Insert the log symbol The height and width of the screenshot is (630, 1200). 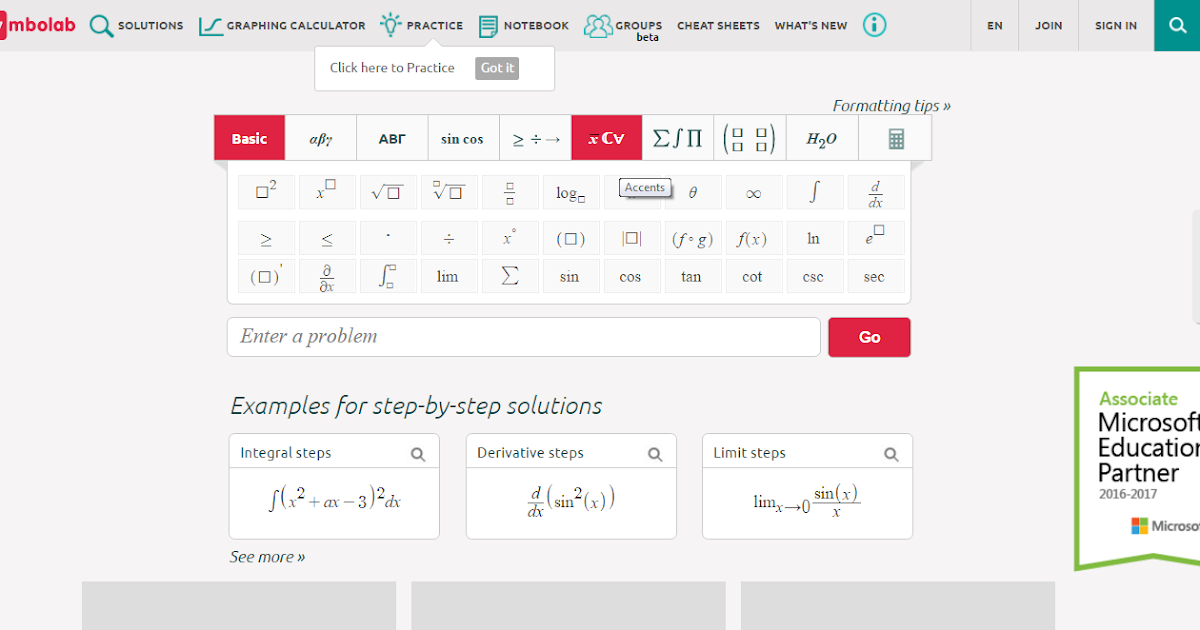tap(571, 191)
